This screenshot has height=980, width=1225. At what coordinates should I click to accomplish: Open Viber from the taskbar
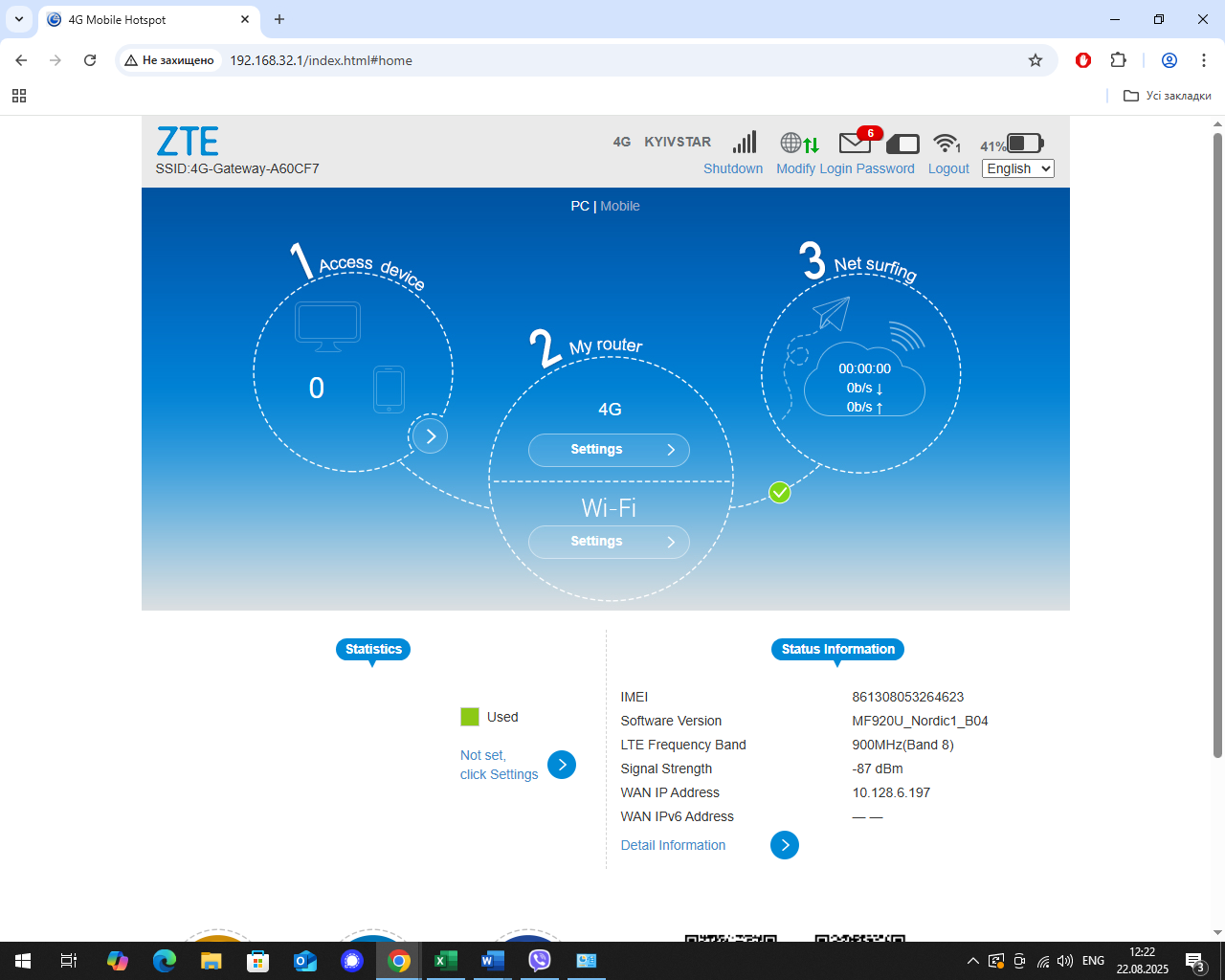pyautogui.click(x=539, y=960)
